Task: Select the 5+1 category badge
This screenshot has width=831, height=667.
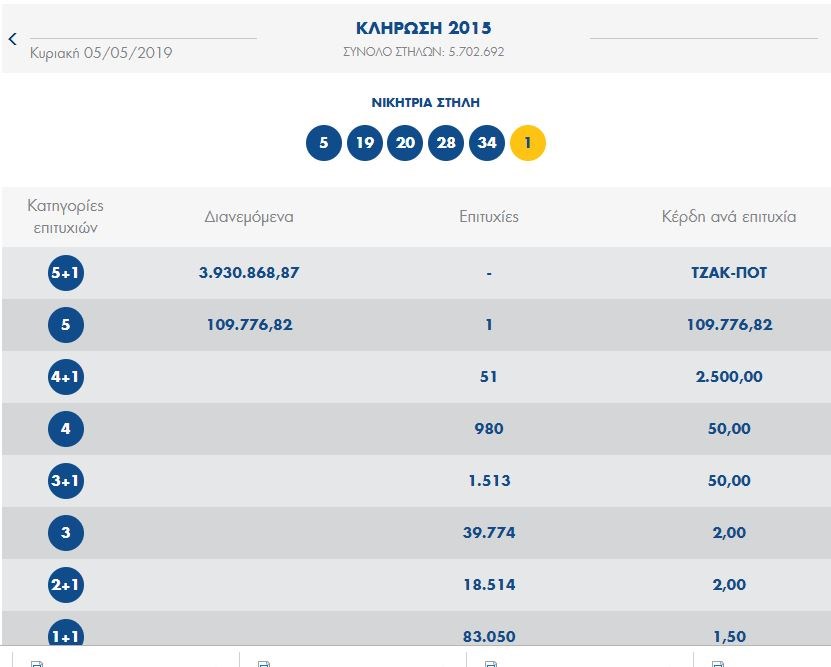Action: (66, 273)
